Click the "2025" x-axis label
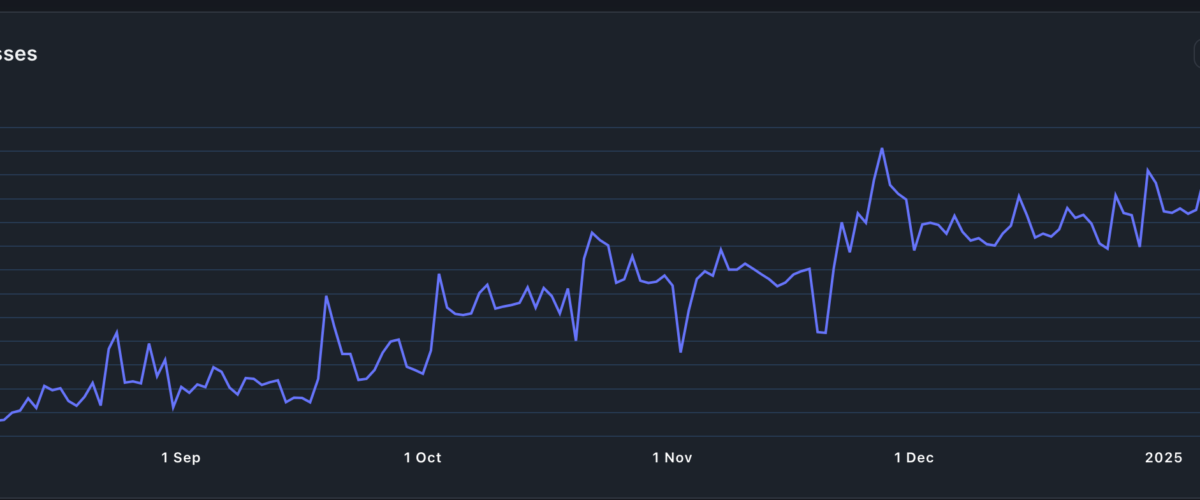Screen dimensions: 1200x500 tap(1164, 458)
